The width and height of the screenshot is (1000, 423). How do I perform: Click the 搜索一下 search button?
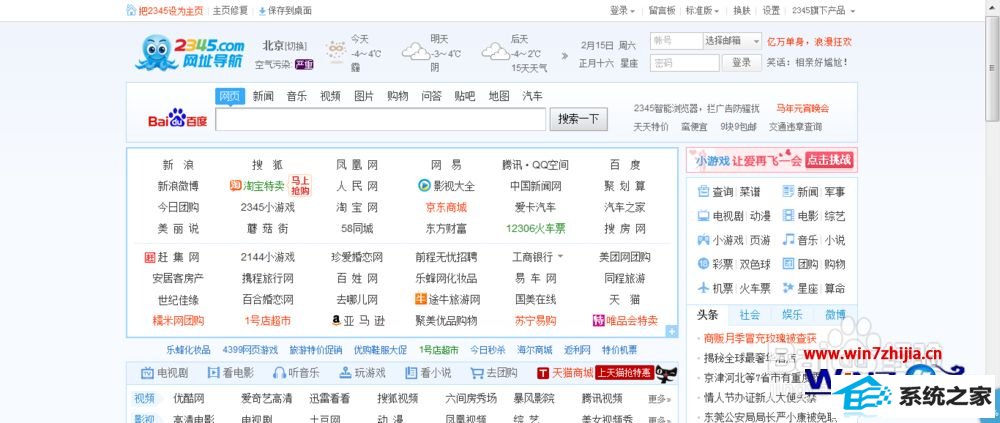578,119
